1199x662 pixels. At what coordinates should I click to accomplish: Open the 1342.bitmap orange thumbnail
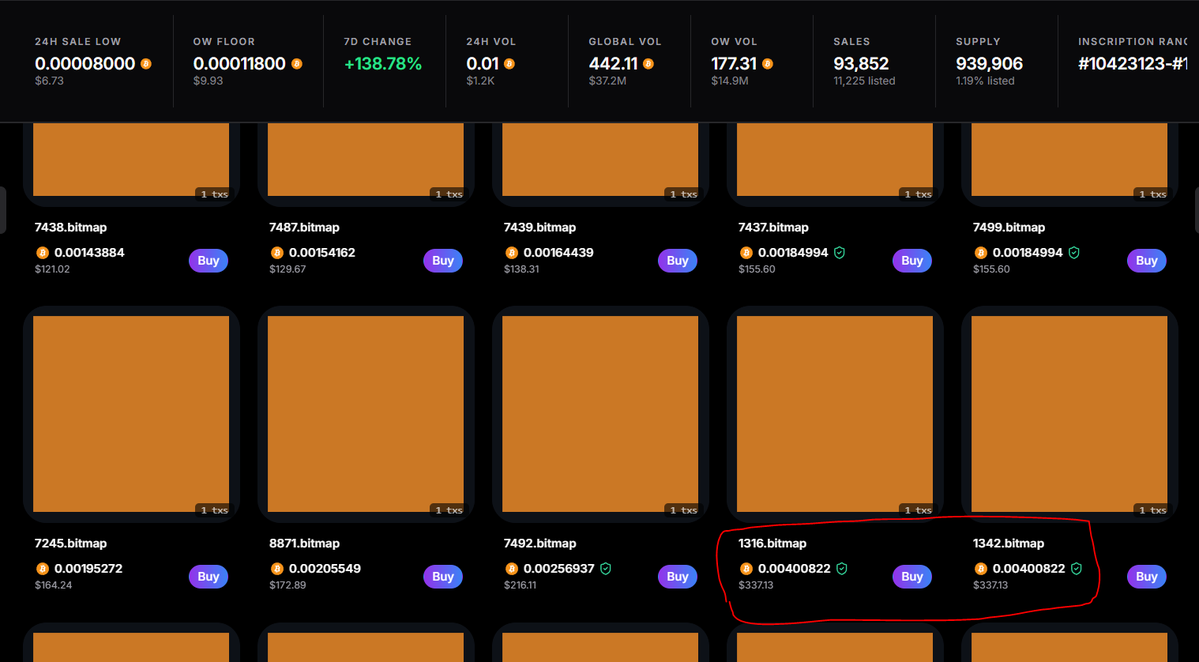pos(1070,414)
